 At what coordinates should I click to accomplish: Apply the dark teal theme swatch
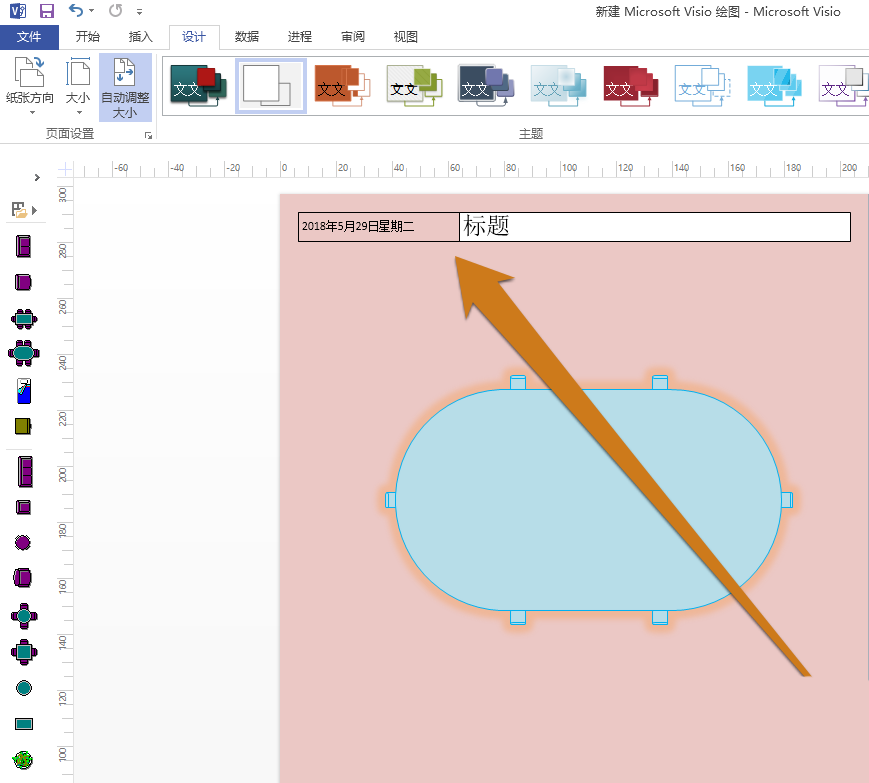[197, 85]
